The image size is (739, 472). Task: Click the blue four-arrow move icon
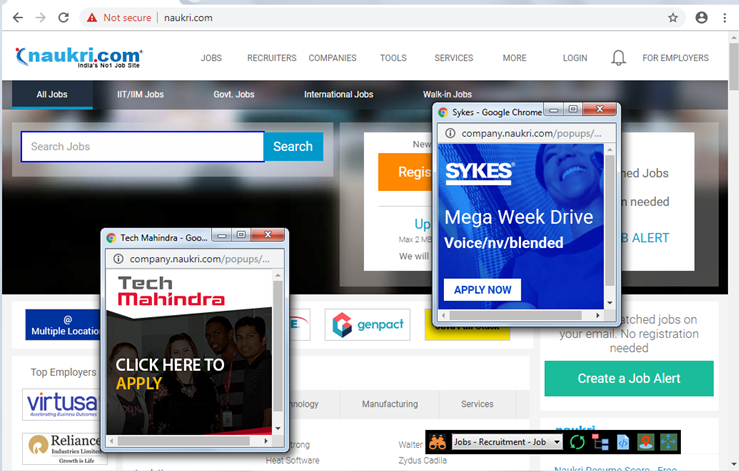[668, 442]
